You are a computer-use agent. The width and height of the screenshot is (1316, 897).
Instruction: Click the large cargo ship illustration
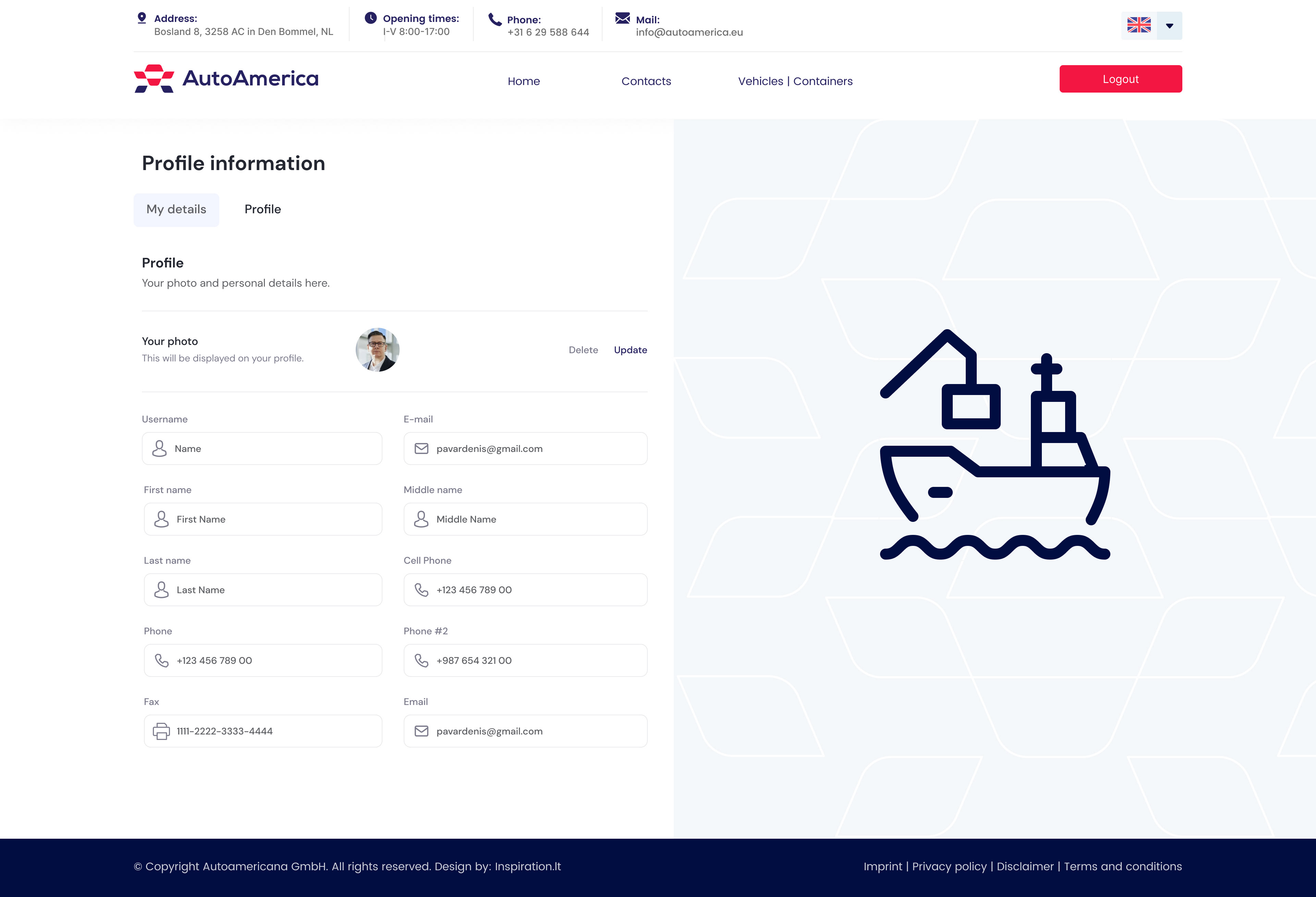(994, 445)
